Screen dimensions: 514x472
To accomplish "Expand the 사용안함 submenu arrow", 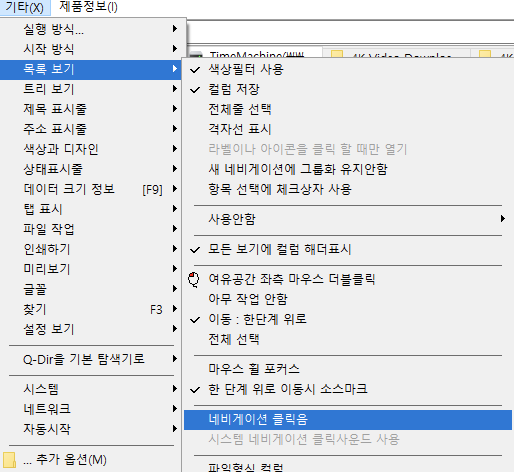I will [503, 219].
